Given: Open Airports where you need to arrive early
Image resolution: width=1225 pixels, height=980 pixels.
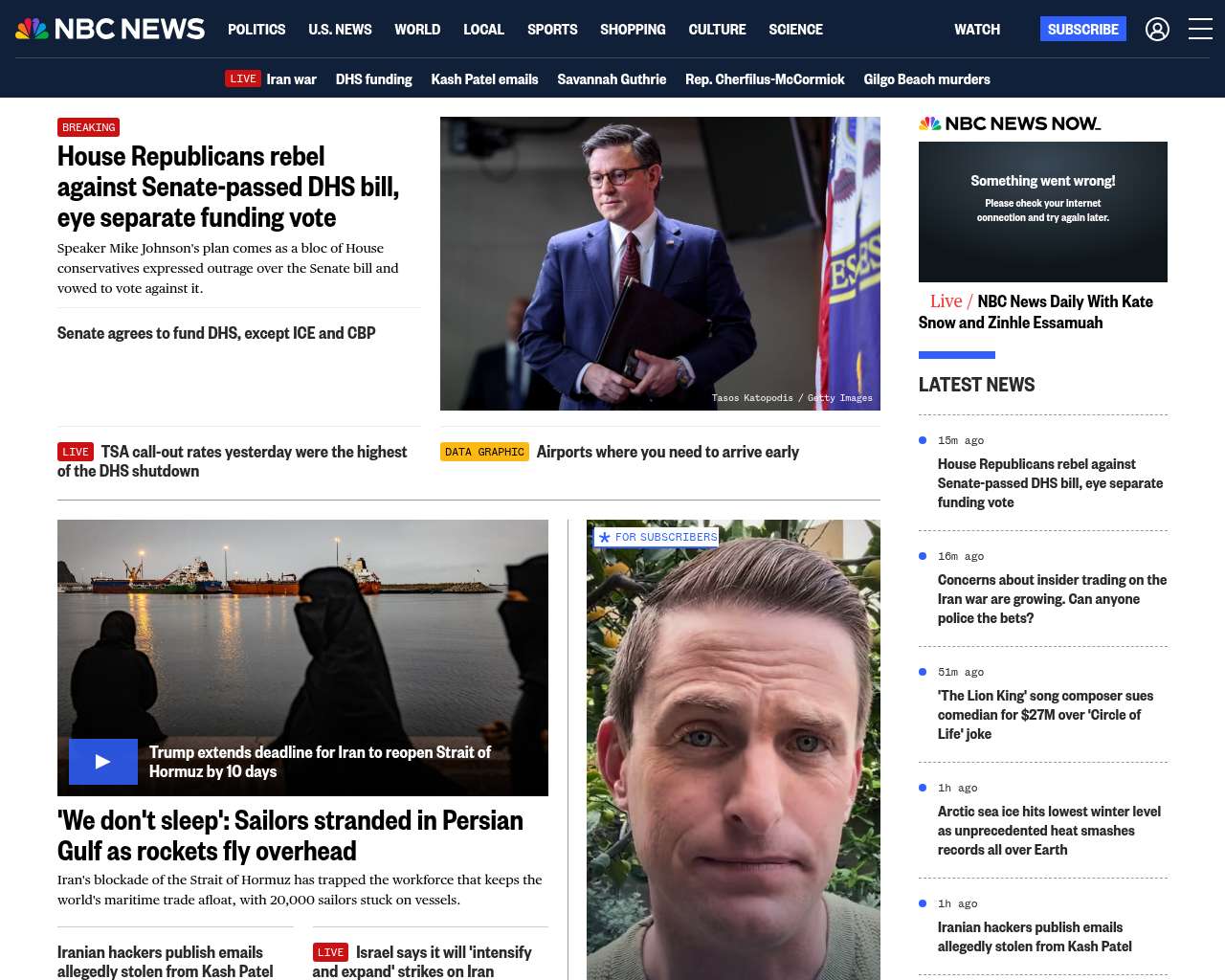Looking at the screenshot, I should [667, 452].
